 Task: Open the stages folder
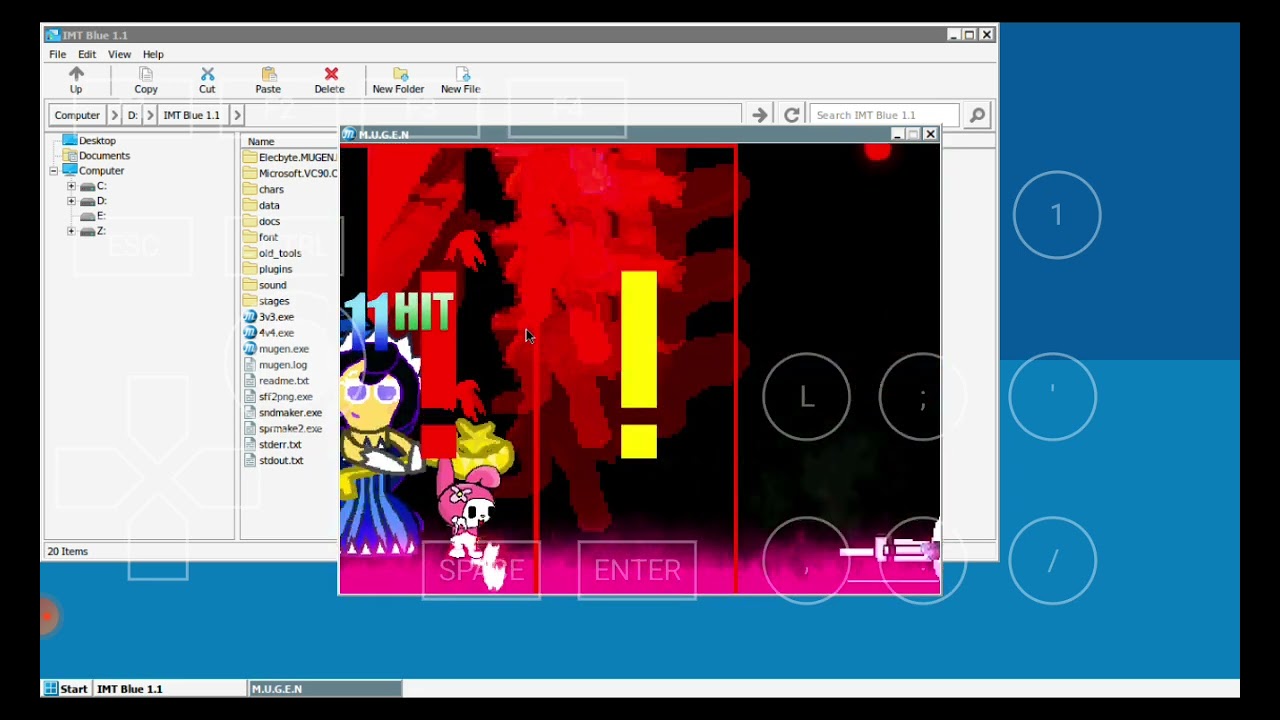pyautogui.click(x=267, y=301)
